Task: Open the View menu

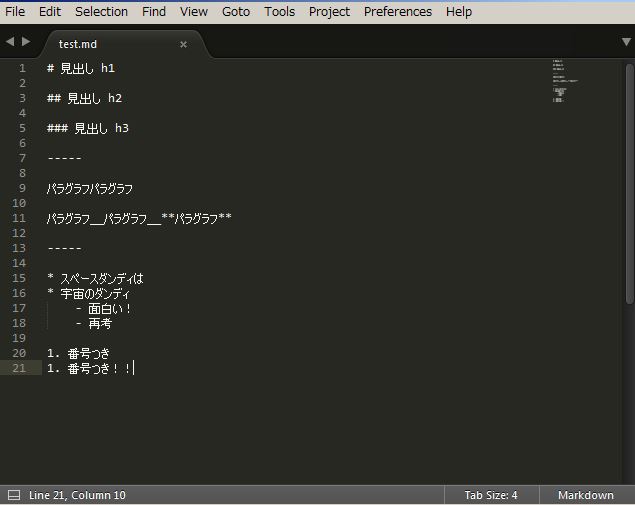Action: pyautogui.click(x=194, y=11)
